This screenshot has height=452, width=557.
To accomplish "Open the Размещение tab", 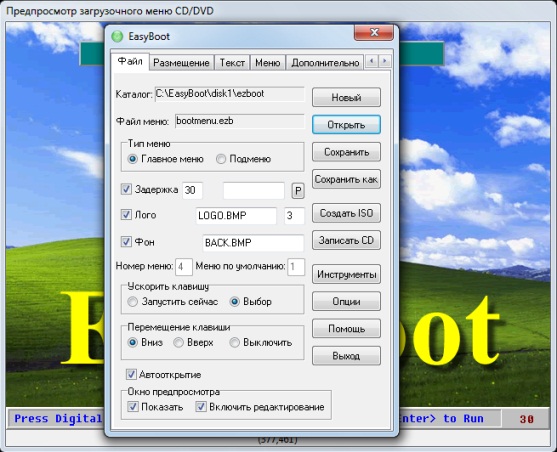I will [x=181, y=63].
